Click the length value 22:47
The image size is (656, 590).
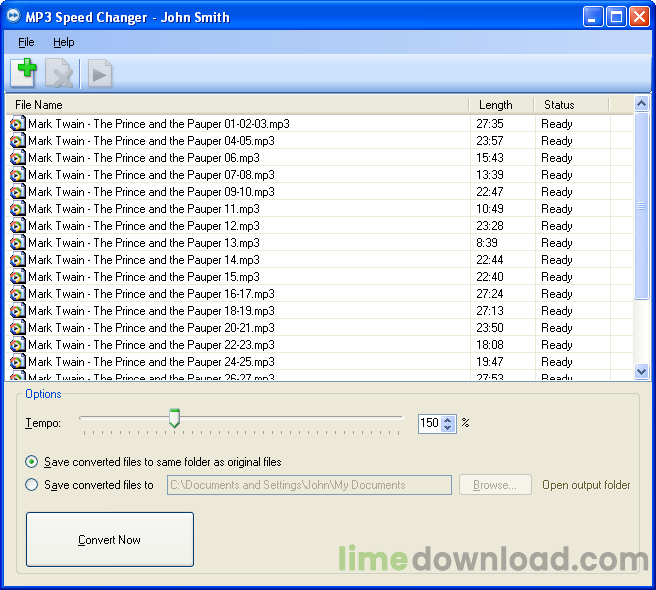(x=490, y=192)
